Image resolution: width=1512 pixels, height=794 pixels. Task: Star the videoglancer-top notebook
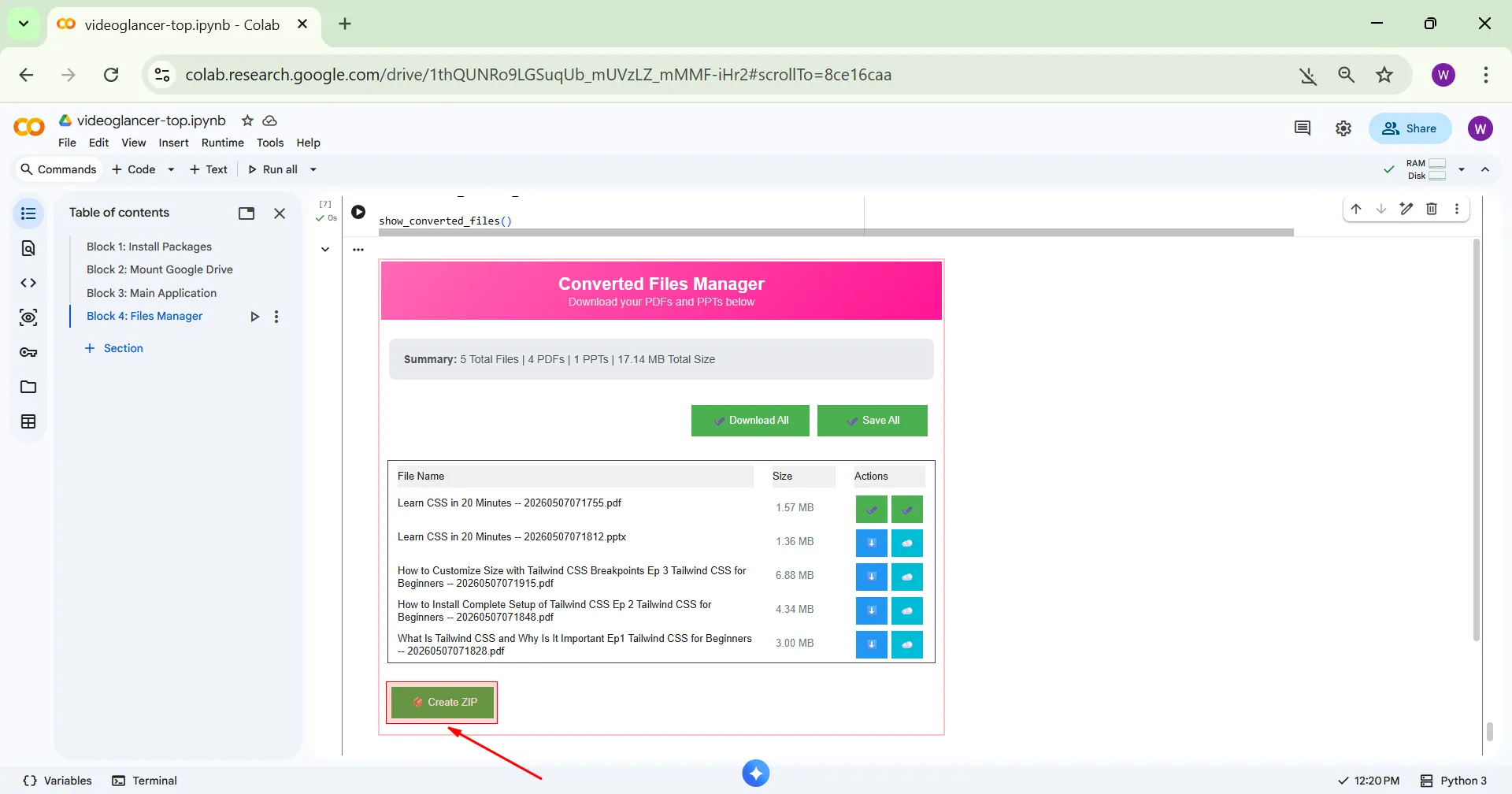[x=247, y=121]
